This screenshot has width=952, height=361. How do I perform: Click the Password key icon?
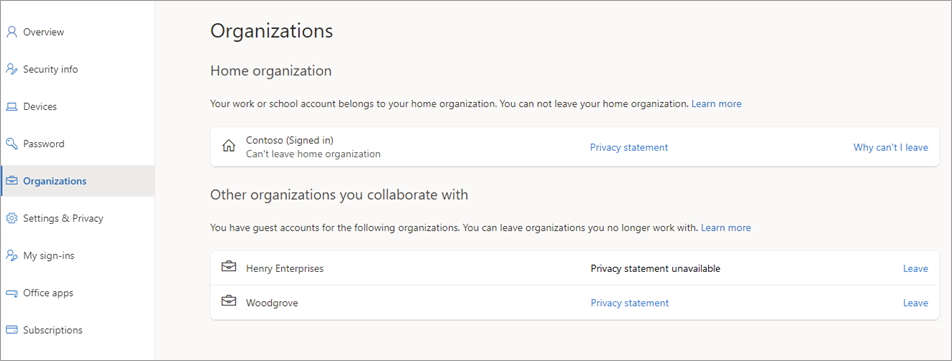coord(12,144)
